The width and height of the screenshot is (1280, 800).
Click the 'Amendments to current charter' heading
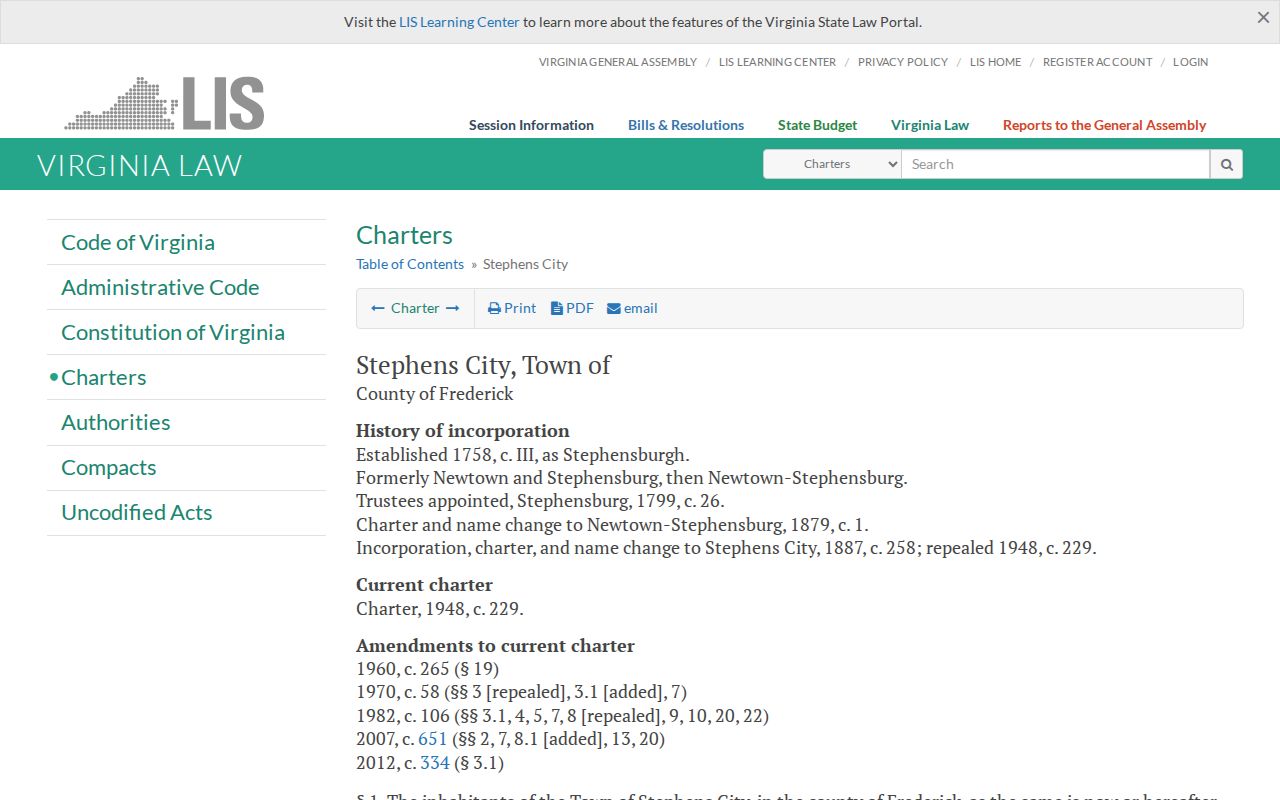495,646
